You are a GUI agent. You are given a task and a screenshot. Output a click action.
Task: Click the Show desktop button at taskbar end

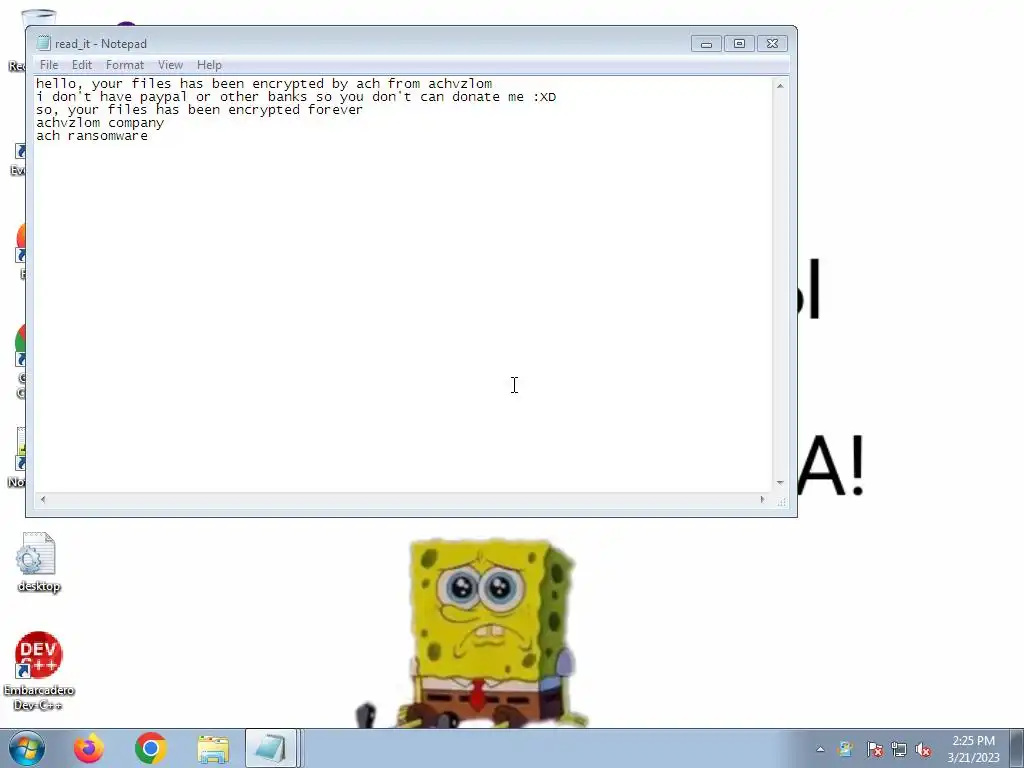tap(1016, 748)
